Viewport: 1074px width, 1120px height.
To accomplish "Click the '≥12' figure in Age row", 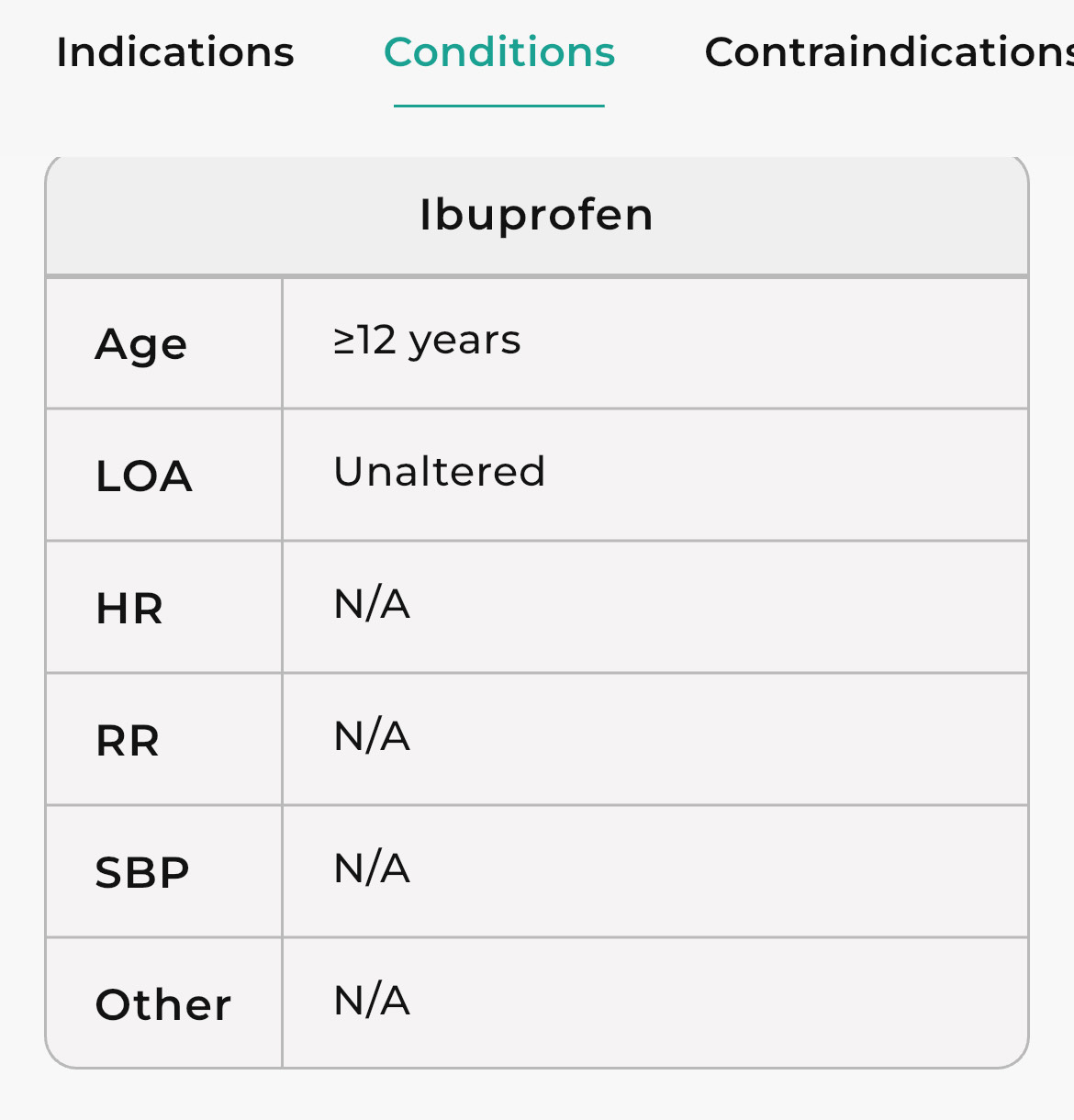I will pyautogui.click(x=364, y=341).
